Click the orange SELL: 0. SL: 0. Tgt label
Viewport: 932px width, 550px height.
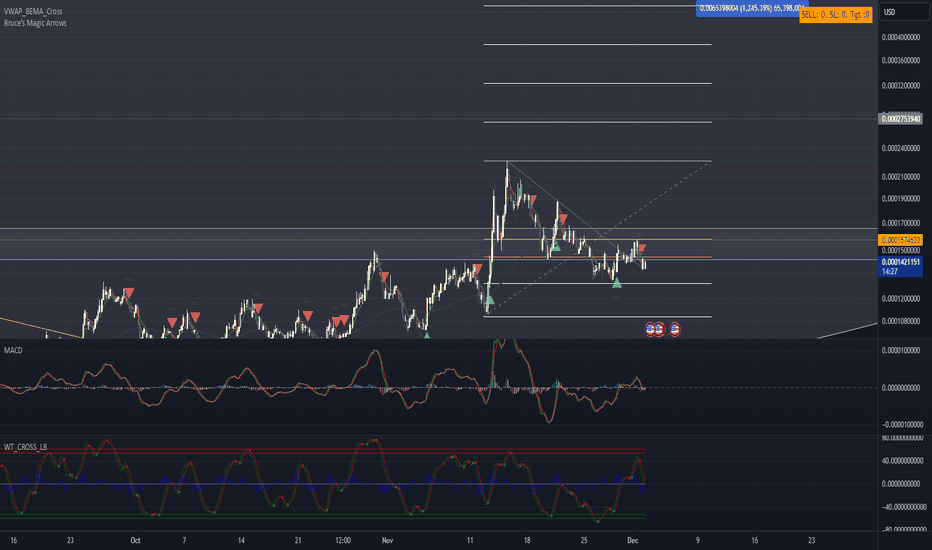836,15
